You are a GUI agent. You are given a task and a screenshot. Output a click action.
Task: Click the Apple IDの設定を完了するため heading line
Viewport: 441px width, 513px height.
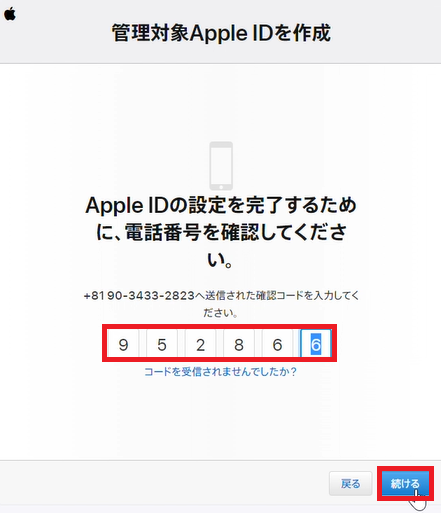[x=221, y=205]
